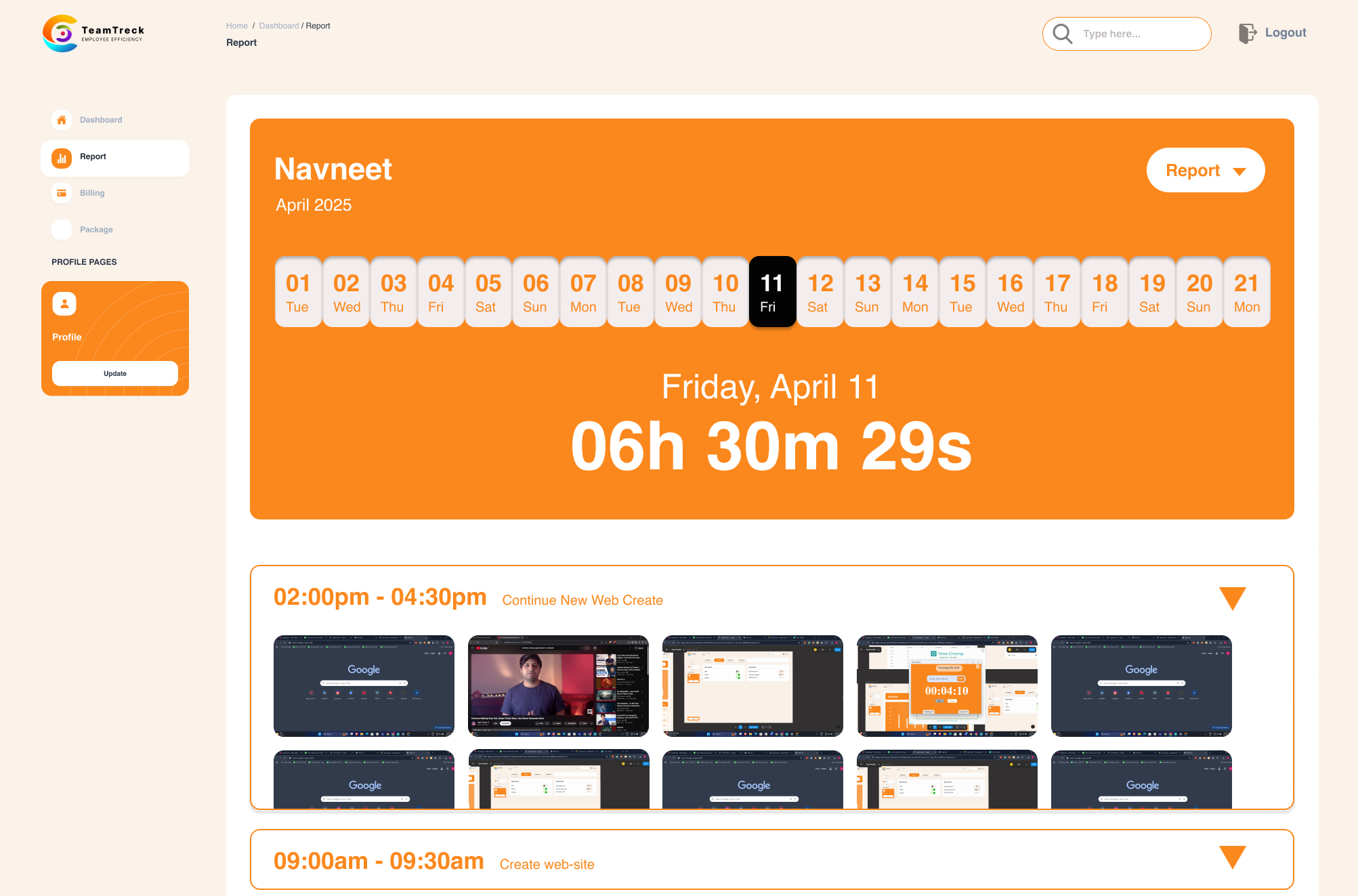Click the Home breadcrumb link
This screenshot has width=1358, height=896.
pos(237,26)
